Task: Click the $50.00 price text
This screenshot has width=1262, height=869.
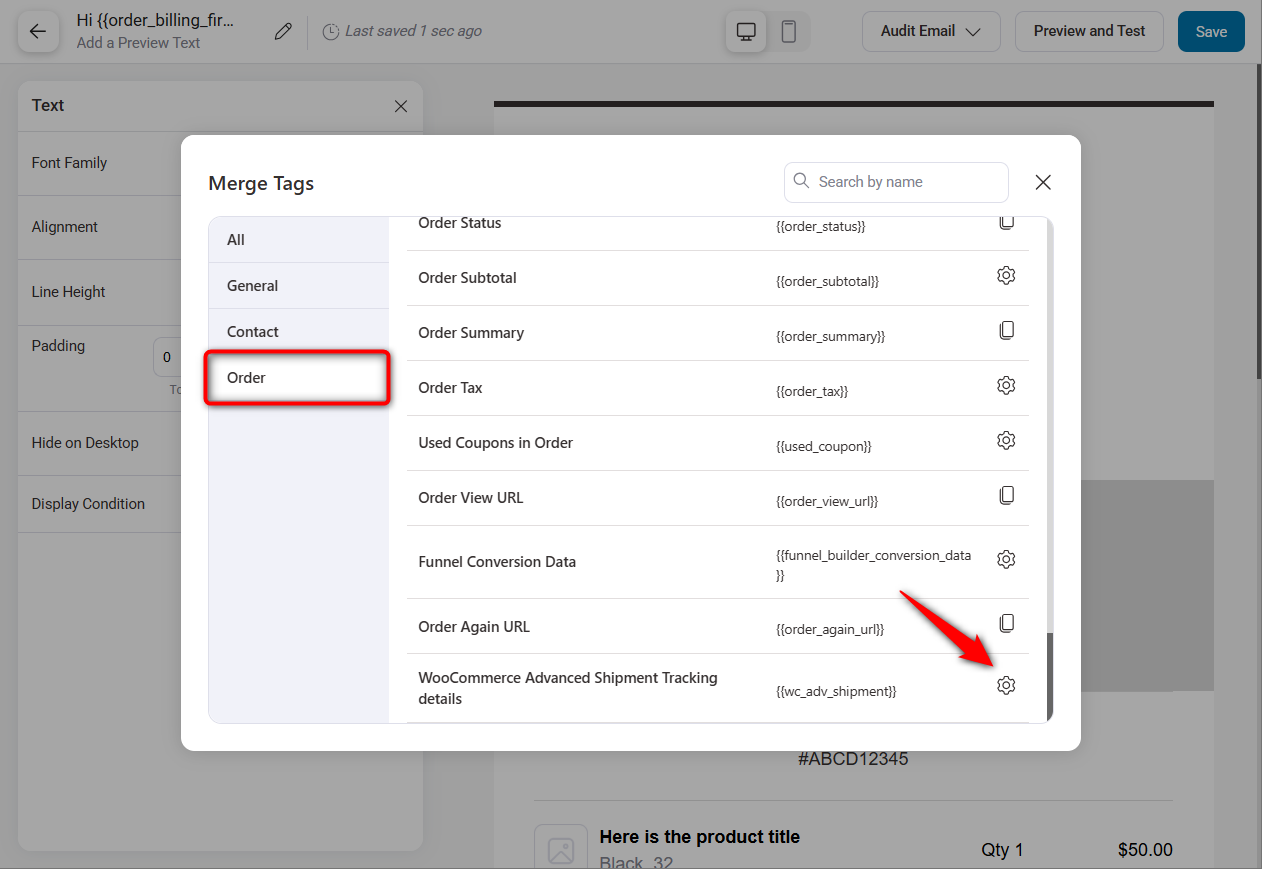Action: 1145,850
